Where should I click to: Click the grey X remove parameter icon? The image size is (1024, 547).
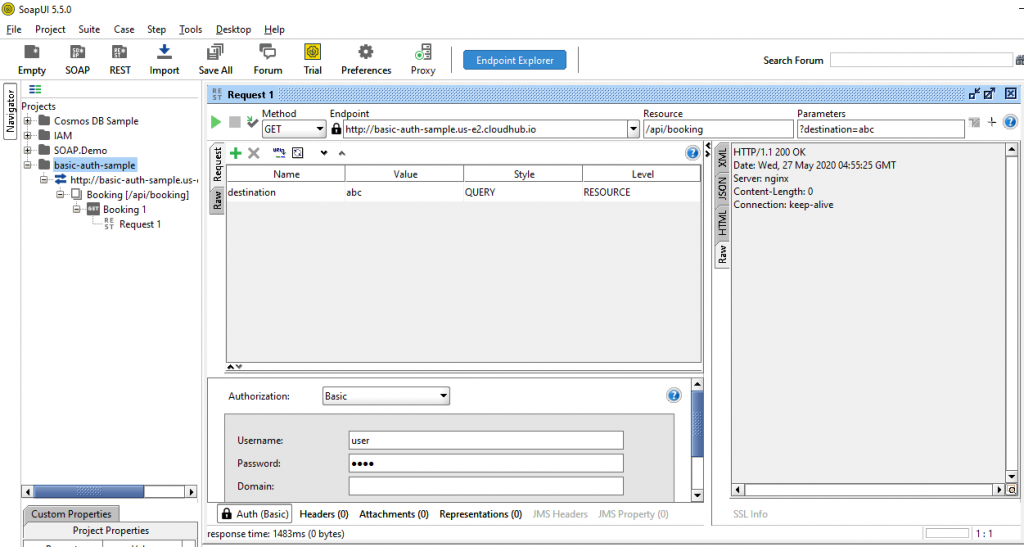click(x=254, y=153)
